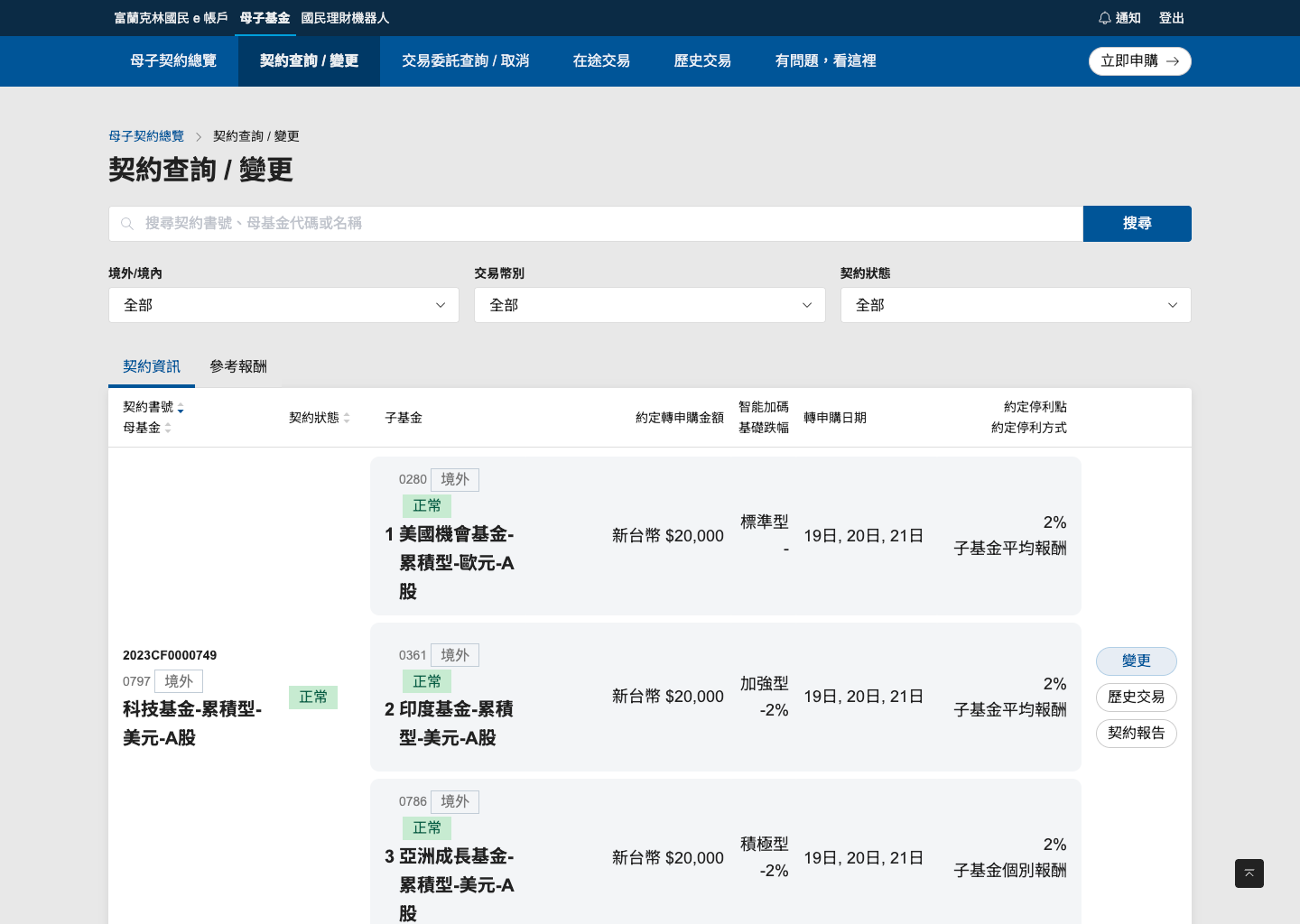Click 美國機會基金-累積型-歐元-A股 sub-fund

[x=457, y=563]
